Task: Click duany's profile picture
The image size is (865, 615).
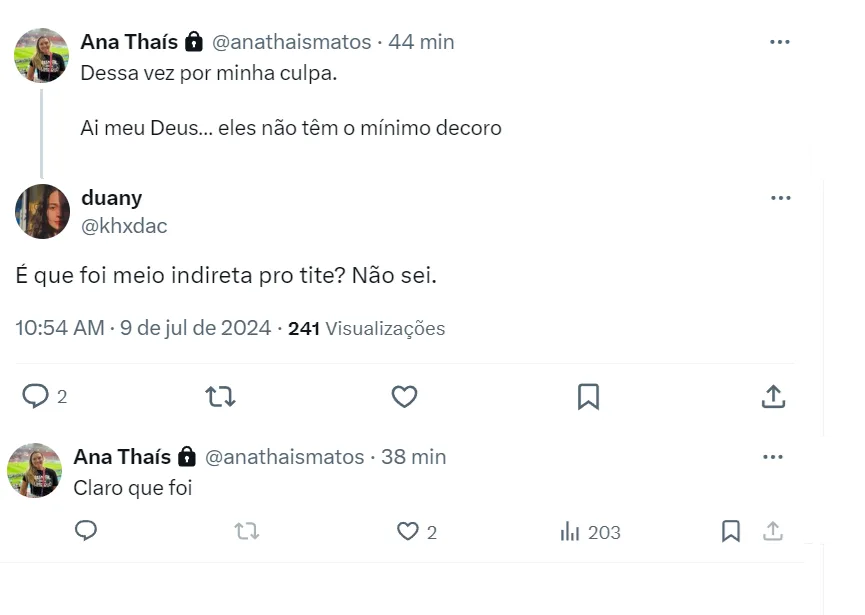Action: tap(42, 211)
